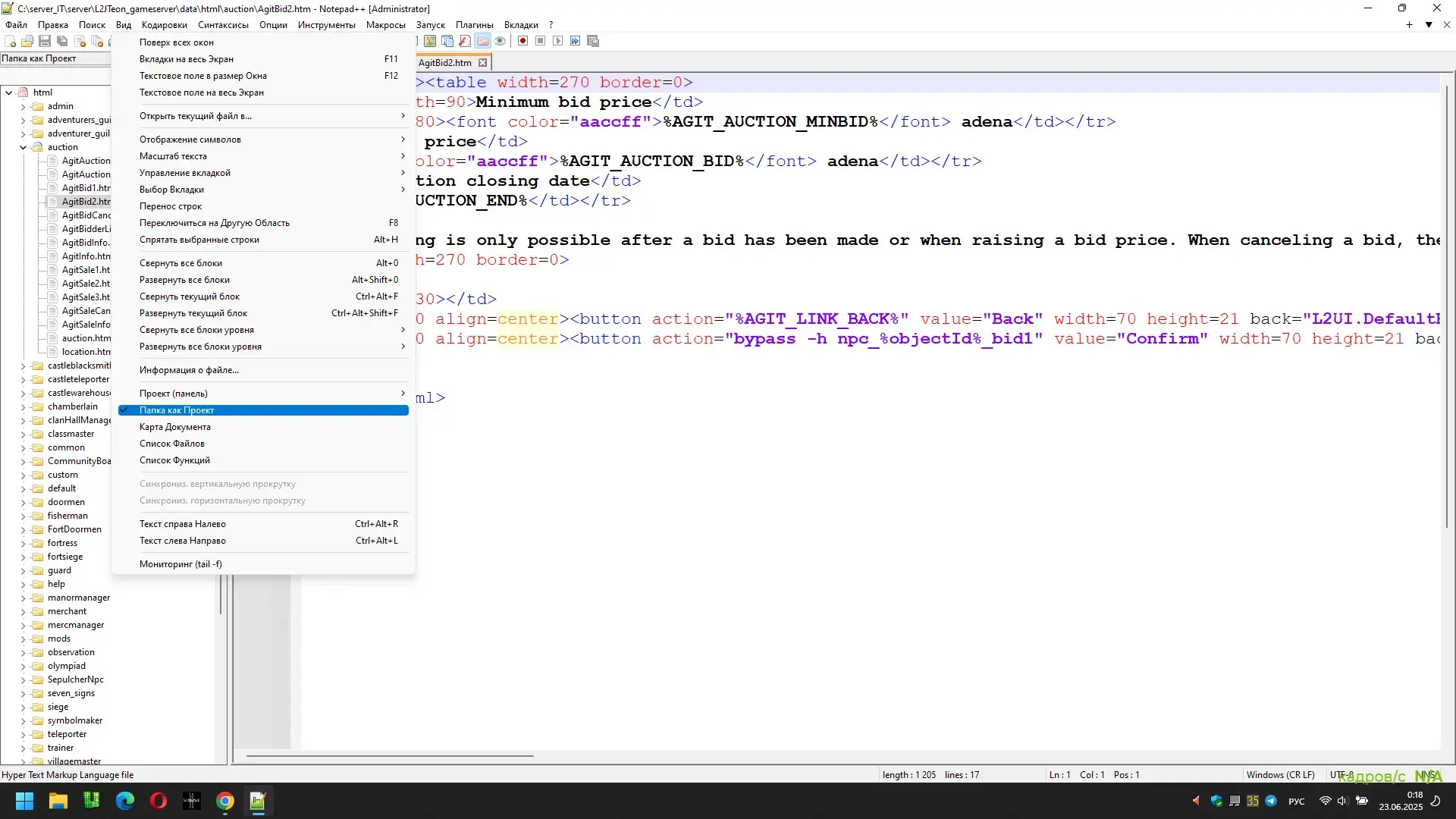Click the Document List toolbar icon
The image size is (1456, 819).
point(447,41)
